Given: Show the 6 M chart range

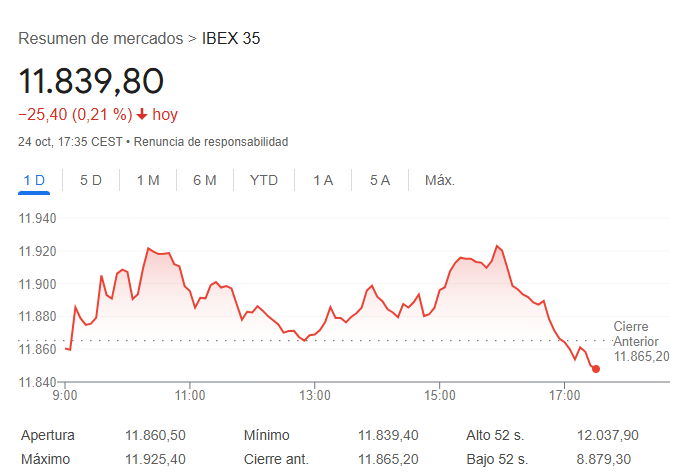Looking at the screenshot, I should [x=205, y=180].
